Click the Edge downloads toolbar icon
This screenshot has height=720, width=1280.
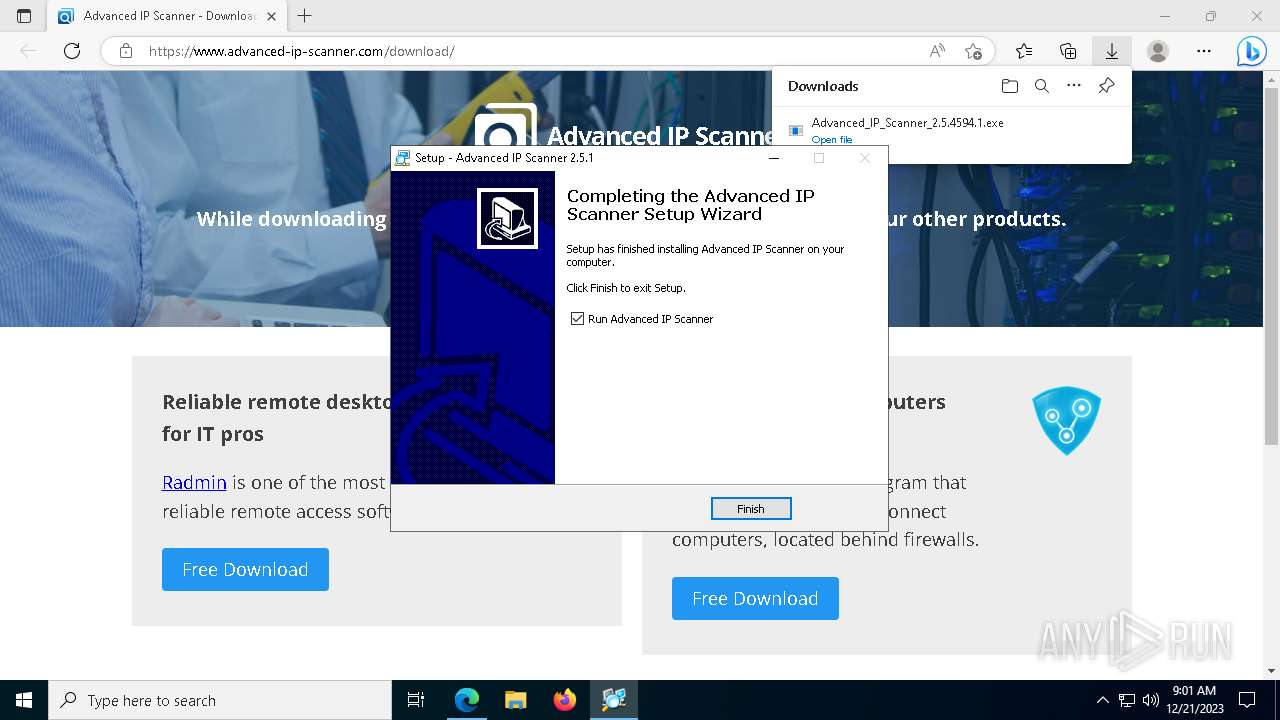1111,51
